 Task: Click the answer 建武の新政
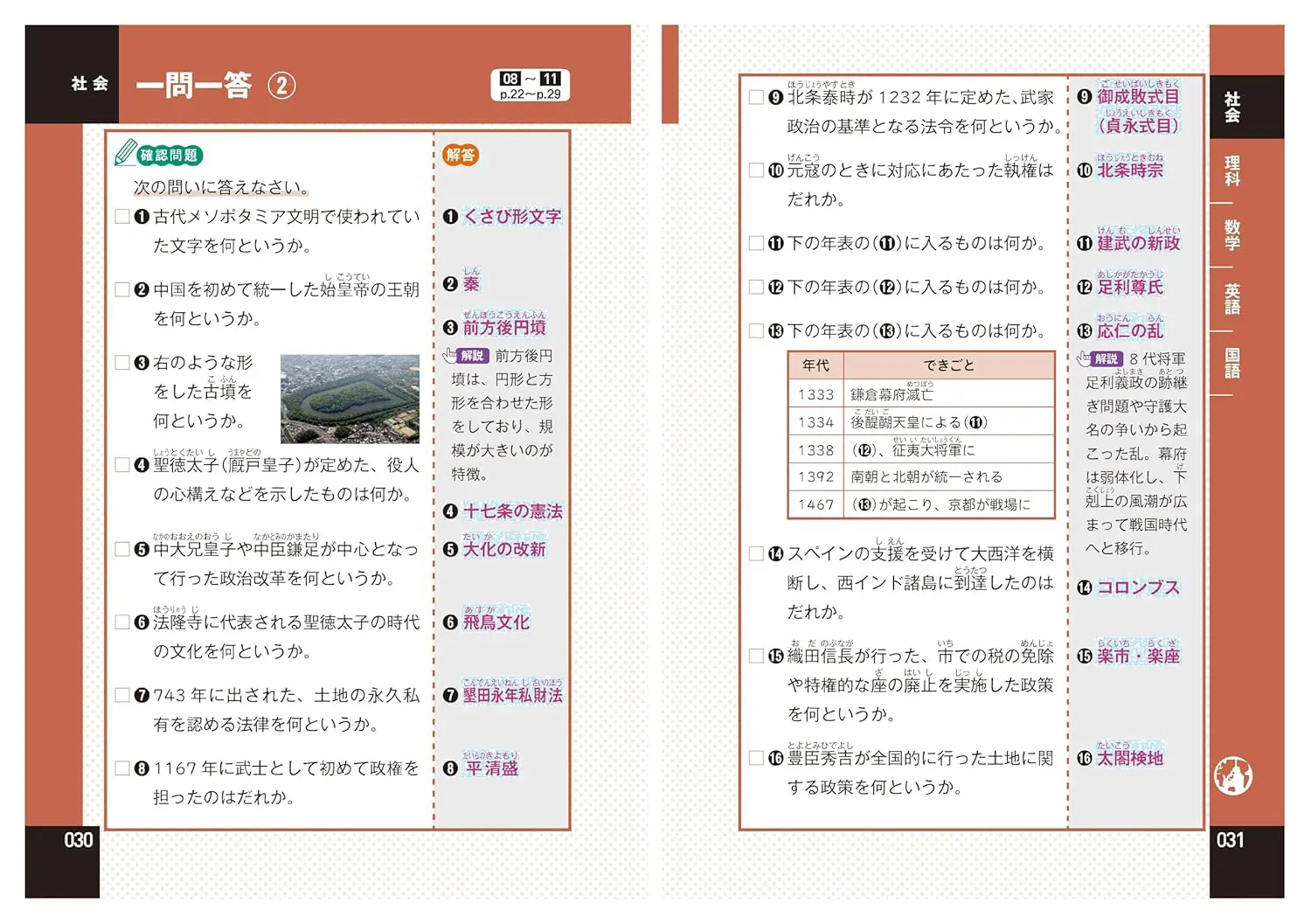(1138, 243)
